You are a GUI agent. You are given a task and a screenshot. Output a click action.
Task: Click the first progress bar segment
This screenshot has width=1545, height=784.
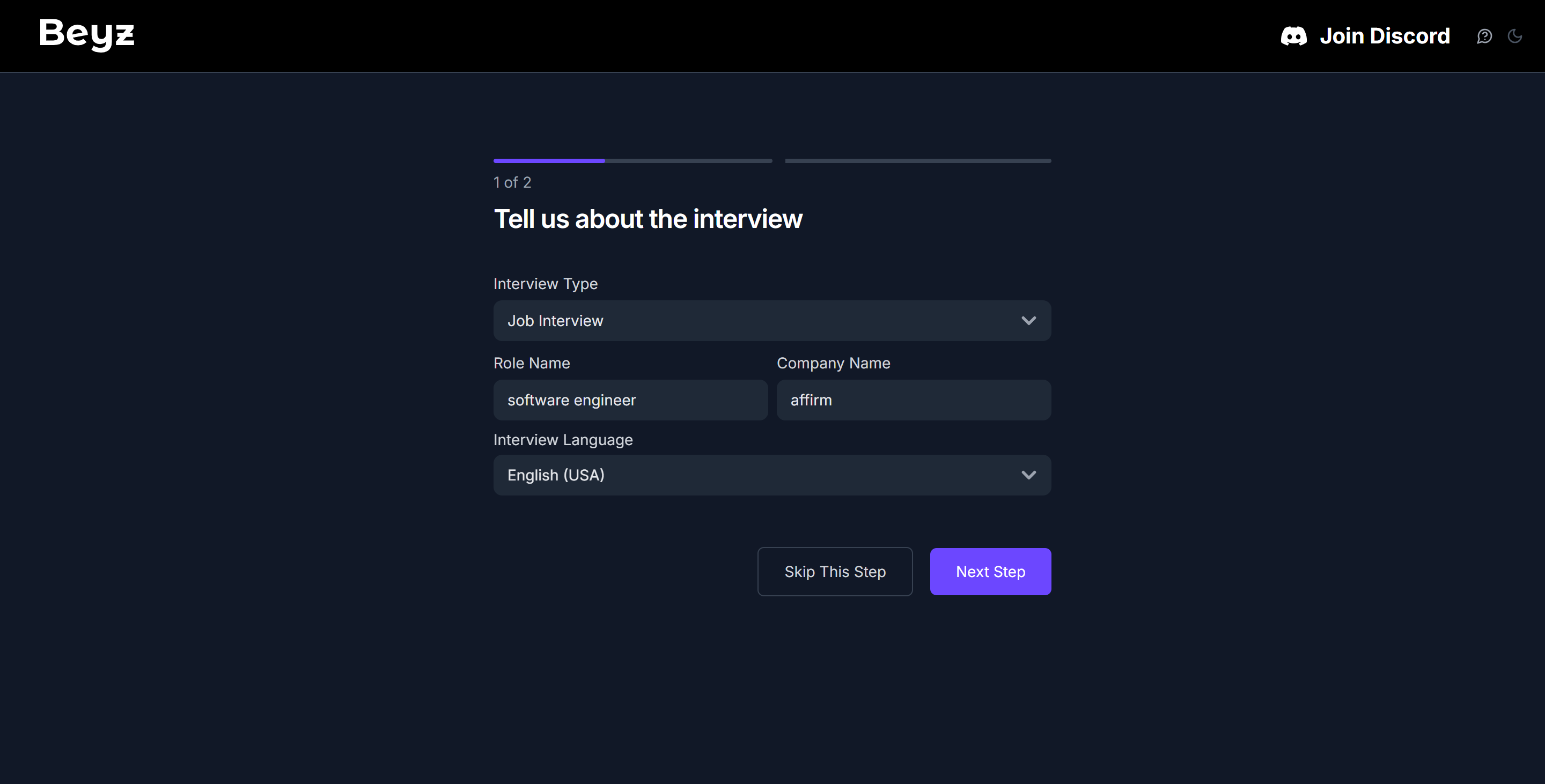[632, 161]
